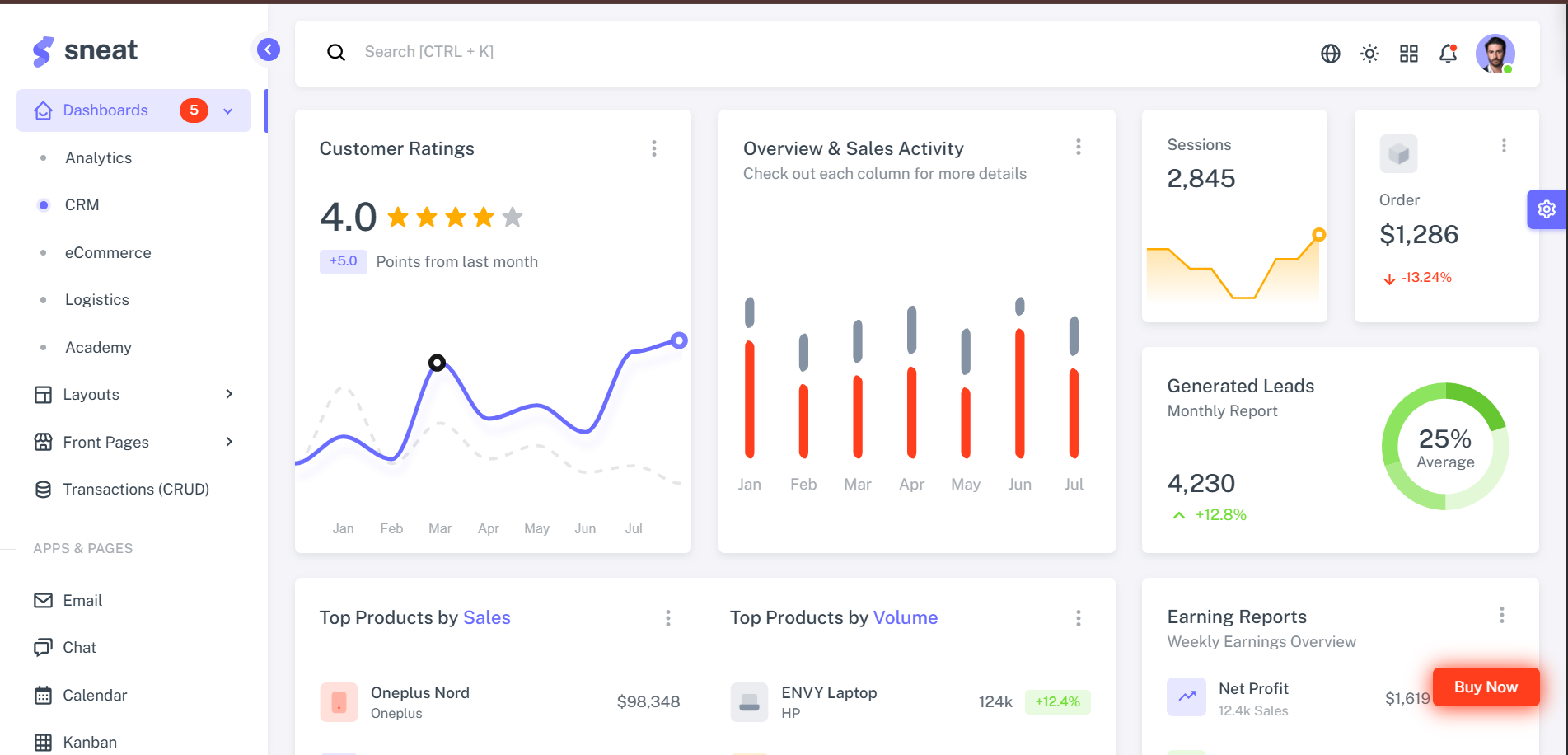1568x755 pixels.
Task: Open Email app link
Action: [82, 601]
